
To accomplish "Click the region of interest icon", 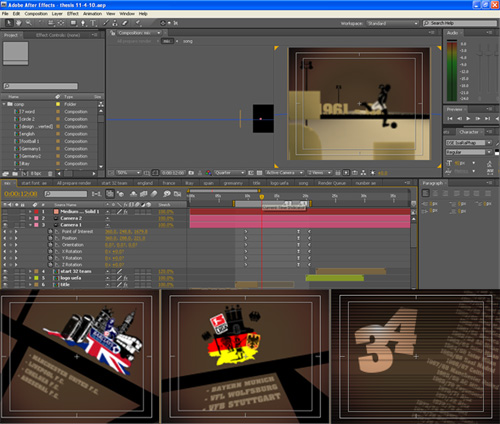I will (x=251, y=173).
